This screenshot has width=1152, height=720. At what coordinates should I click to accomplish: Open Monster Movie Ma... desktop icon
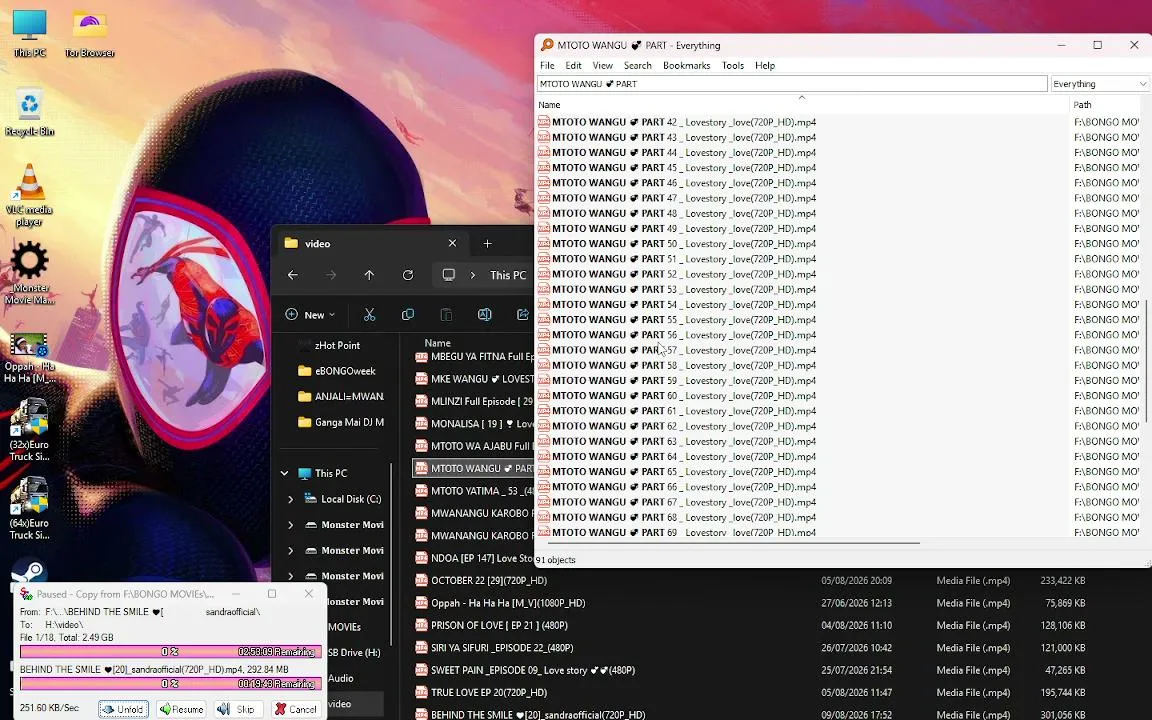pyautogui.click(x=29, y=273)
